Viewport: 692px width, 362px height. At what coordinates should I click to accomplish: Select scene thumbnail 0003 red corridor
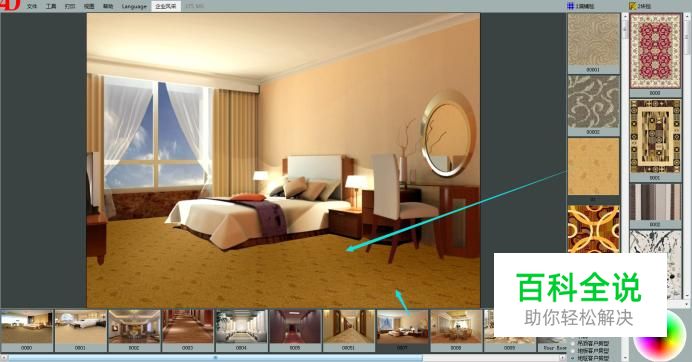click(x=188, y=330)
